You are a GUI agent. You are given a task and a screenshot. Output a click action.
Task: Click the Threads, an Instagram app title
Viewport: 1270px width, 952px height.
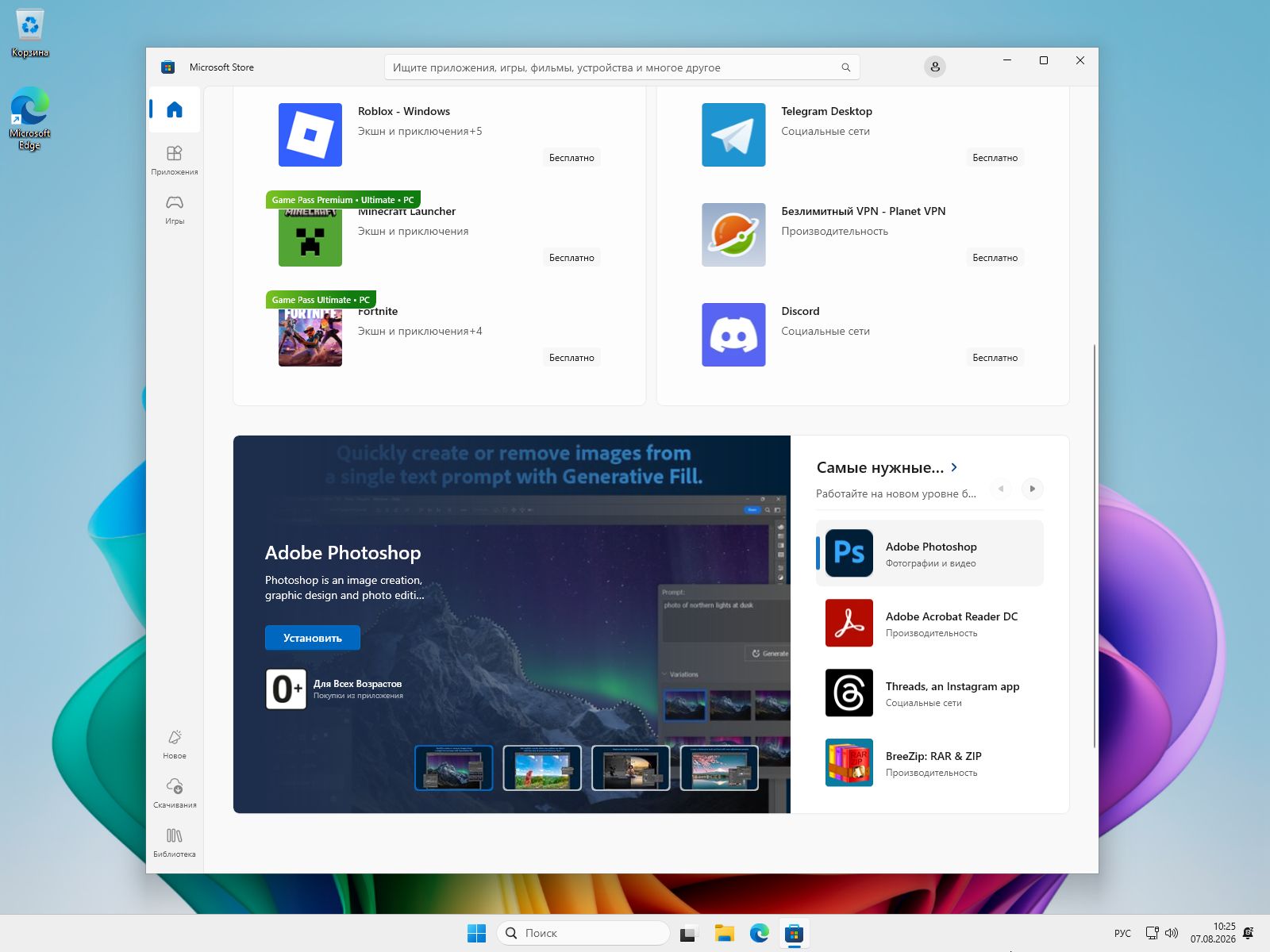click(x=952, y=686)
